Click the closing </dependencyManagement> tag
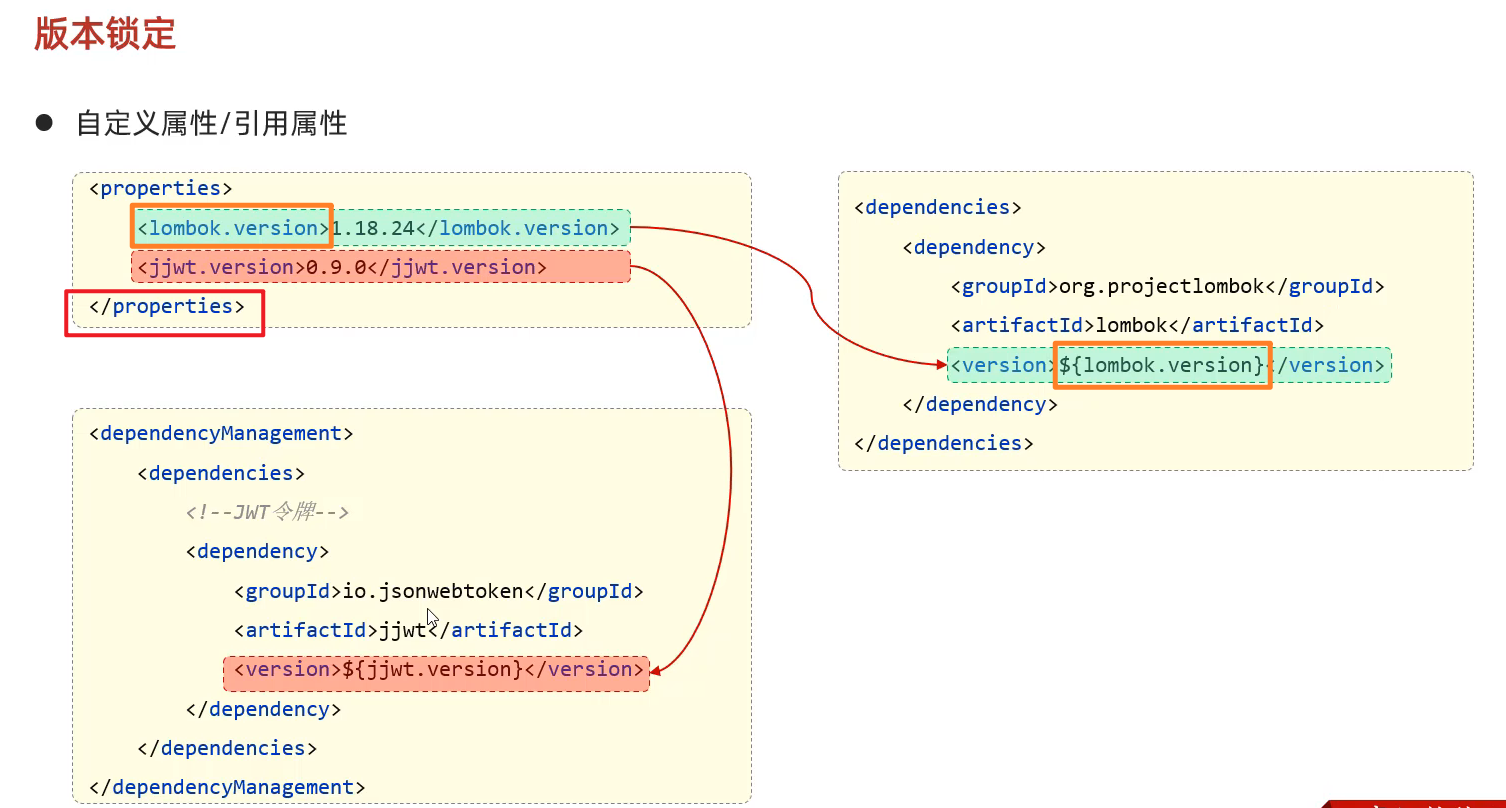 point(227,787)
